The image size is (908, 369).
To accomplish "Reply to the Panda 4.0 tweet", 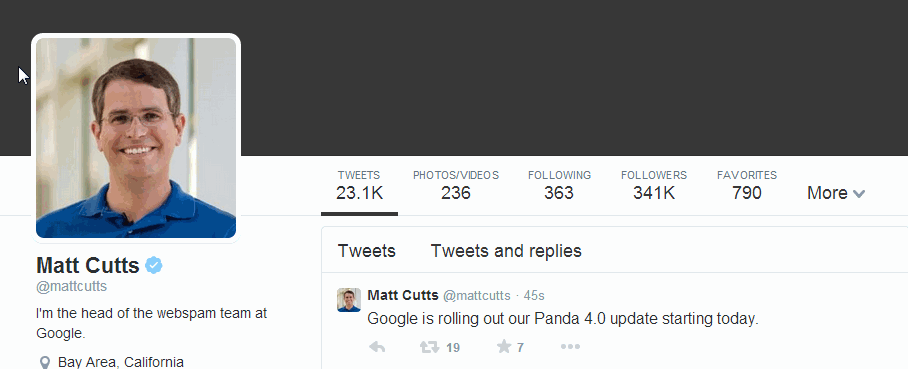I will pyautogui.click(x=378, y=347).
